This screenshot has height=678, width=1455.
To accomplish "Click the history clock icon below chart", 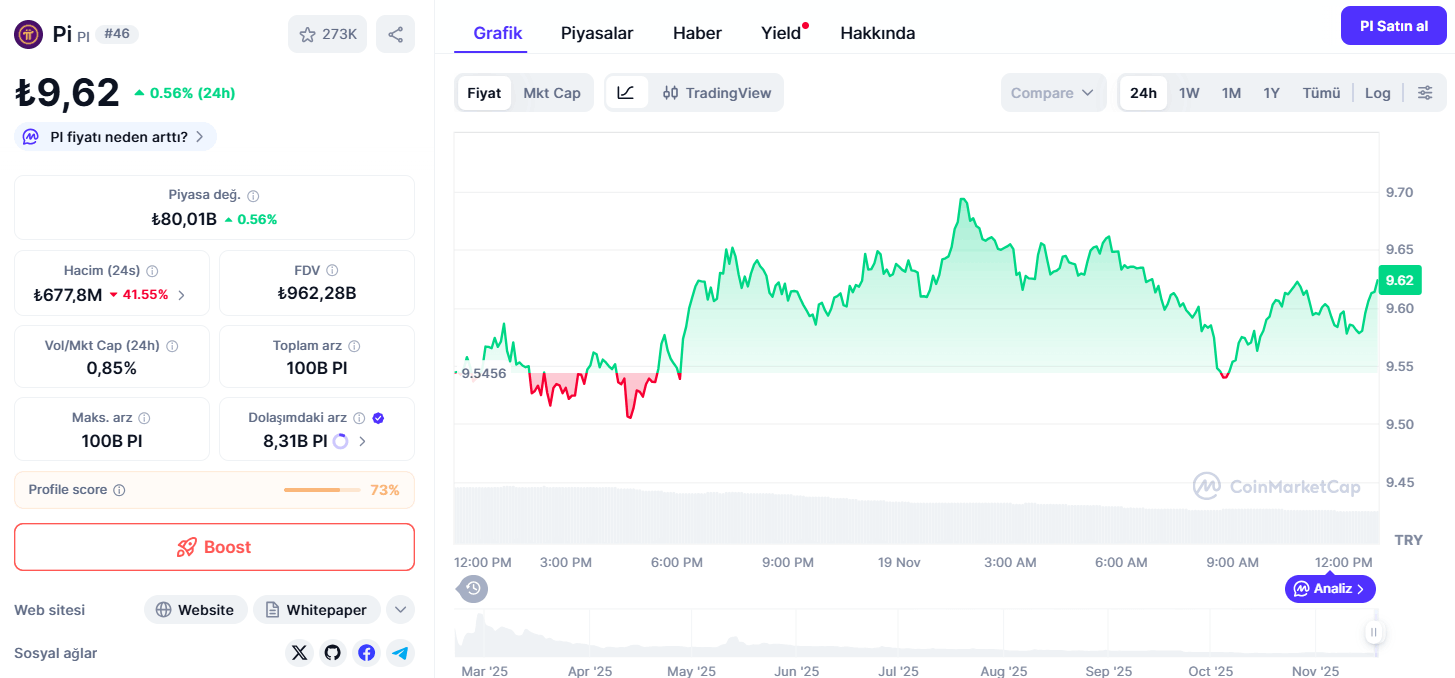I will [473, 588].
